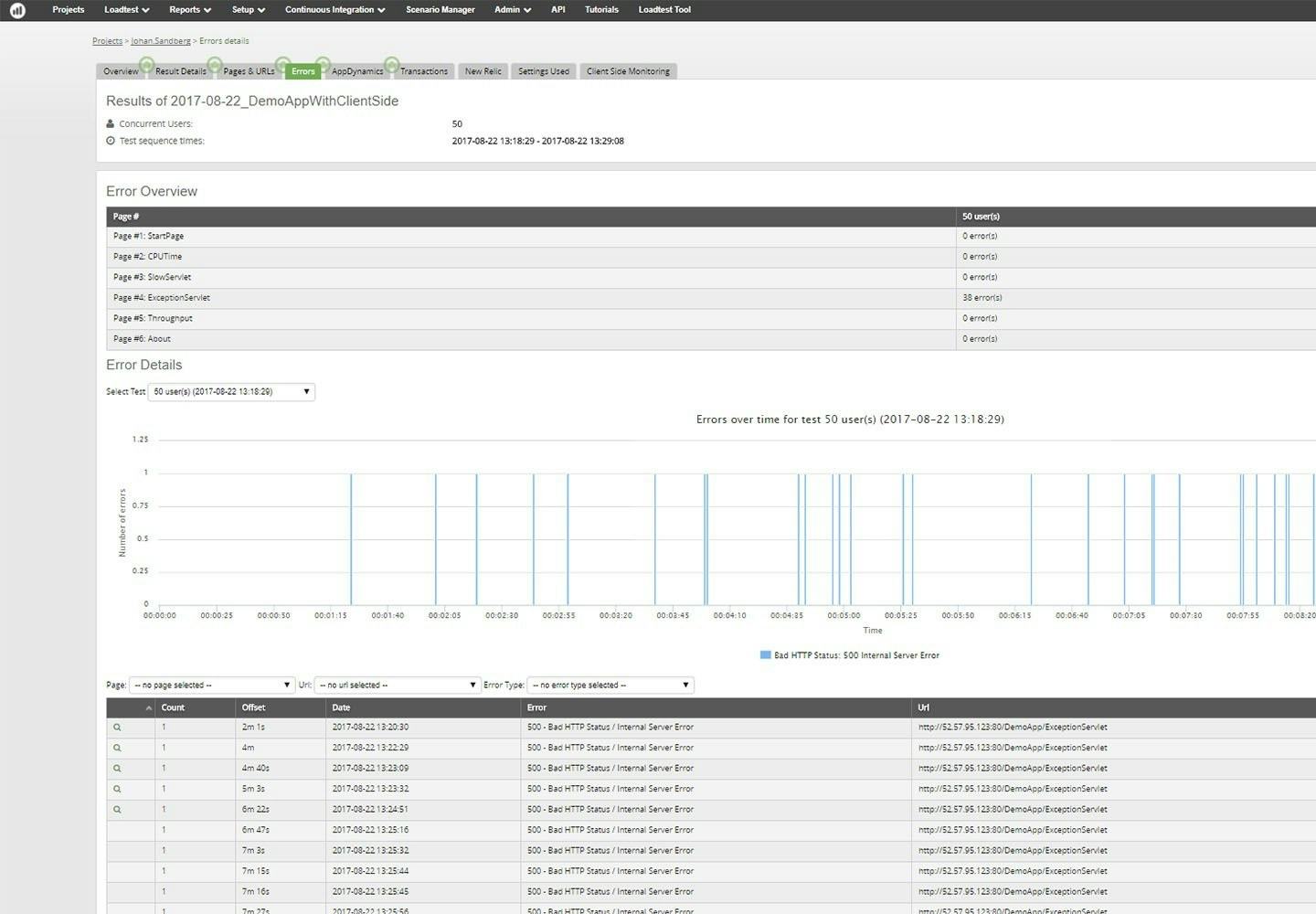Viewport: 1316px width, 914px height.
Task: Click the application logo in the top-left corner
Action: (17, 10)
